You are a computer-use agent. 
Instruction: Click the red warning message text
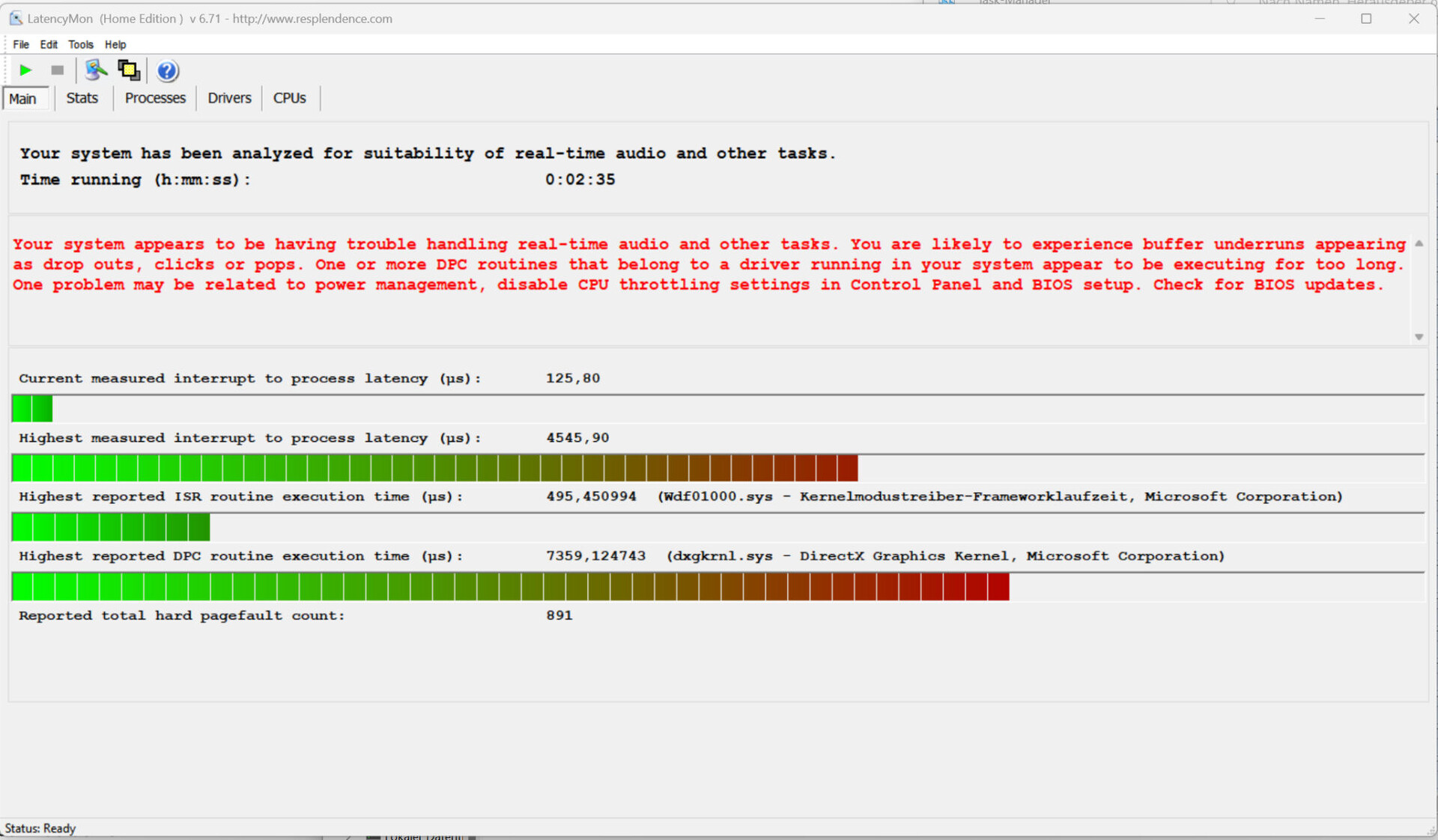709,264
